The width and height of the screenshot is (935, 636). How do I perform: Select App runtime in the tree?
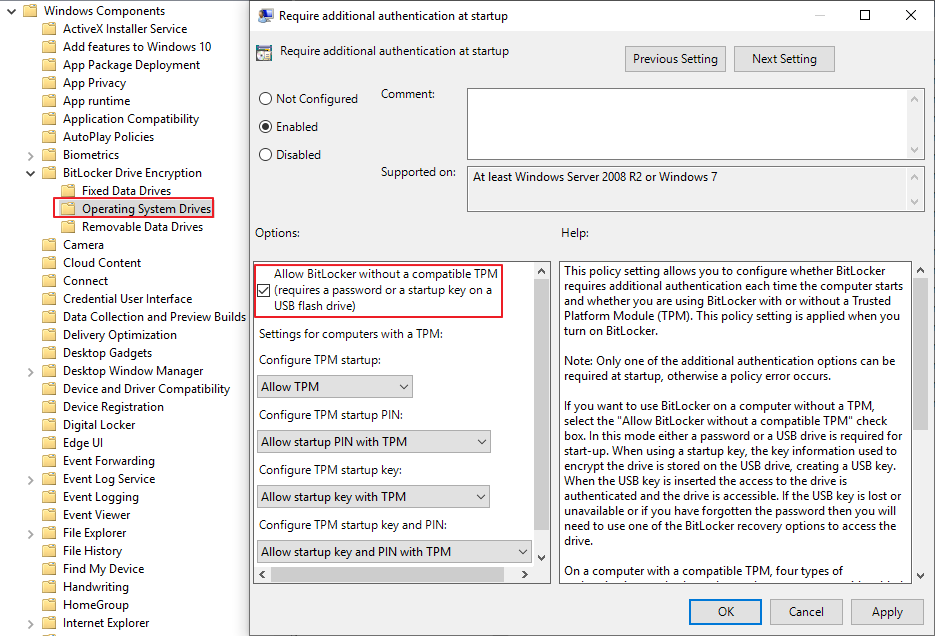[x=97, y=101]
